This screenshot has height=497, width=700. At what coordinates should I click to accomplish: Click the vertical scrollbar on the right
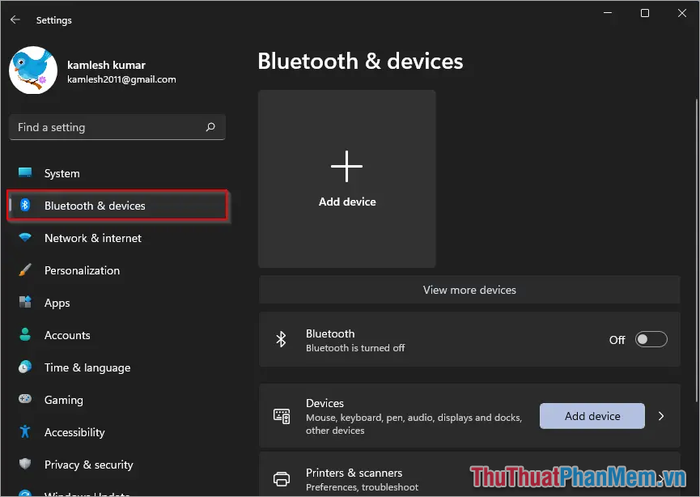[x=696, y=250]
